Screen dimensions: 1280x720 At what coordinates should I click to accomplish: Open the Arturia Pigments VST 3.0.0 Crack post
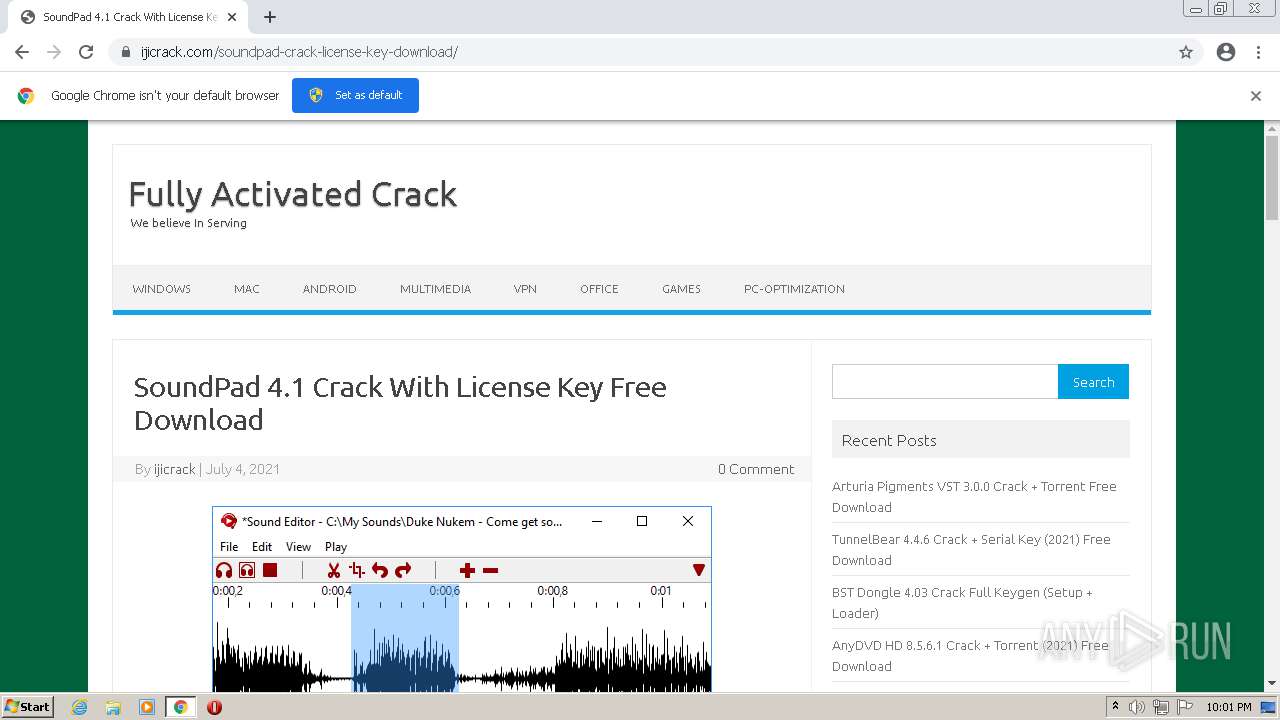pos(974,497)
